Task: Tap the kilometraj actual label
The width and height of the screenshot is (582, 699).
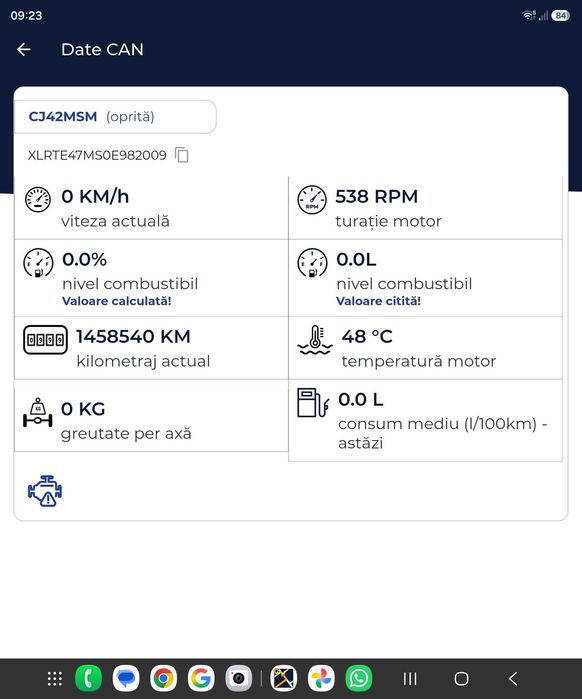Action: point(143,361)
